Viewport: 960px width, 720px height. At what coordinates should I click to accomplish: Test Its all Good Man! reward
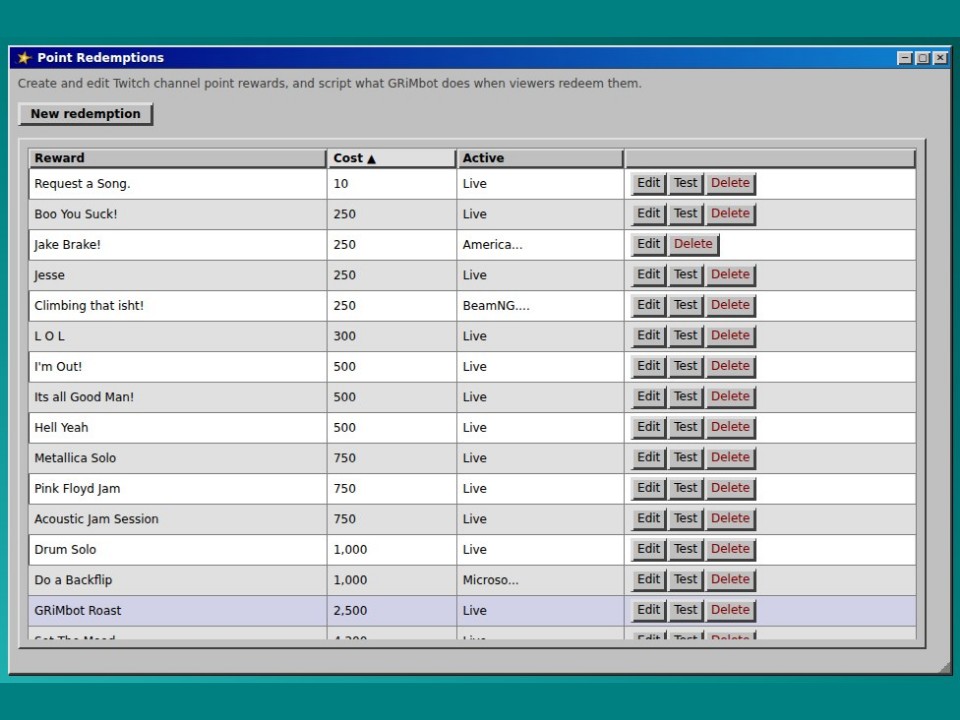(686, 397)
